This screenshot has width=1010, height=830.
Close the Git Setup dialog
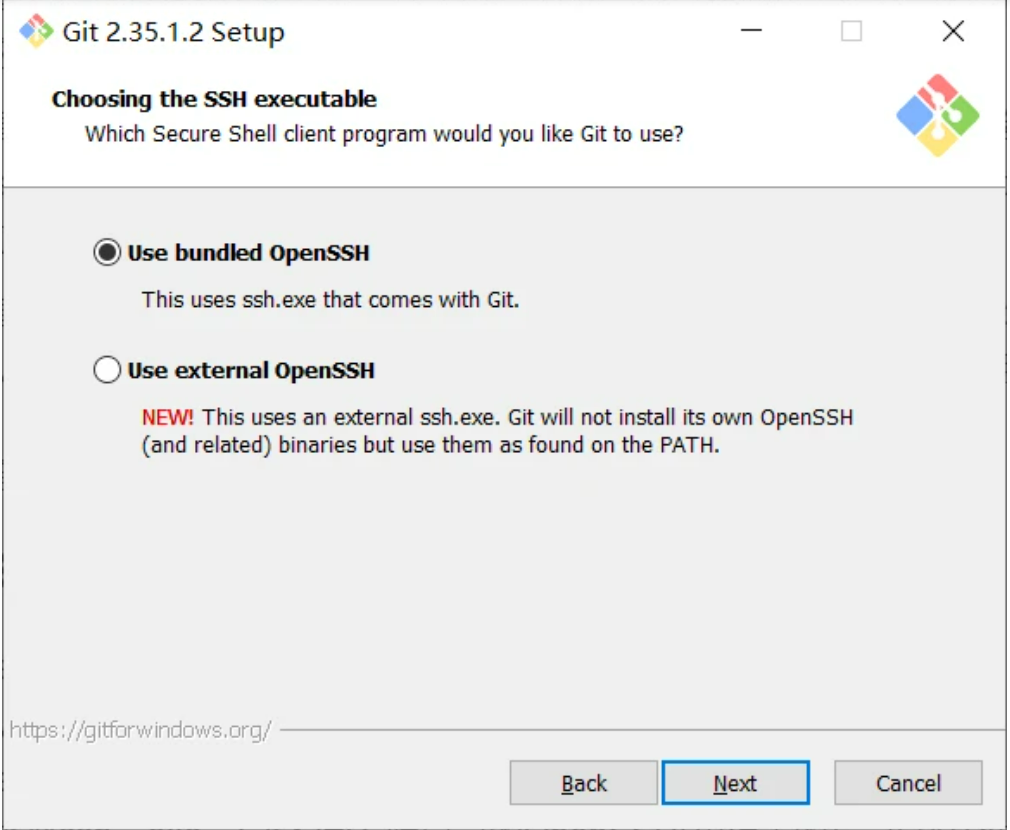coord(953,31)
